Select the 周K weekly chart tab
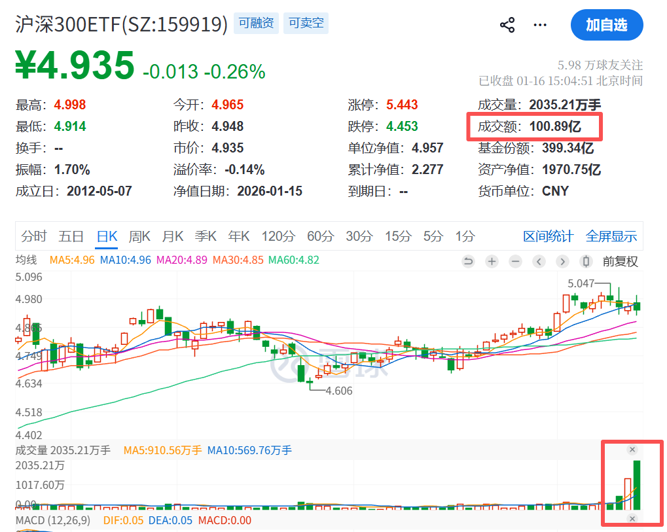This screenshot has height=532, width=667. coord(139,237)
